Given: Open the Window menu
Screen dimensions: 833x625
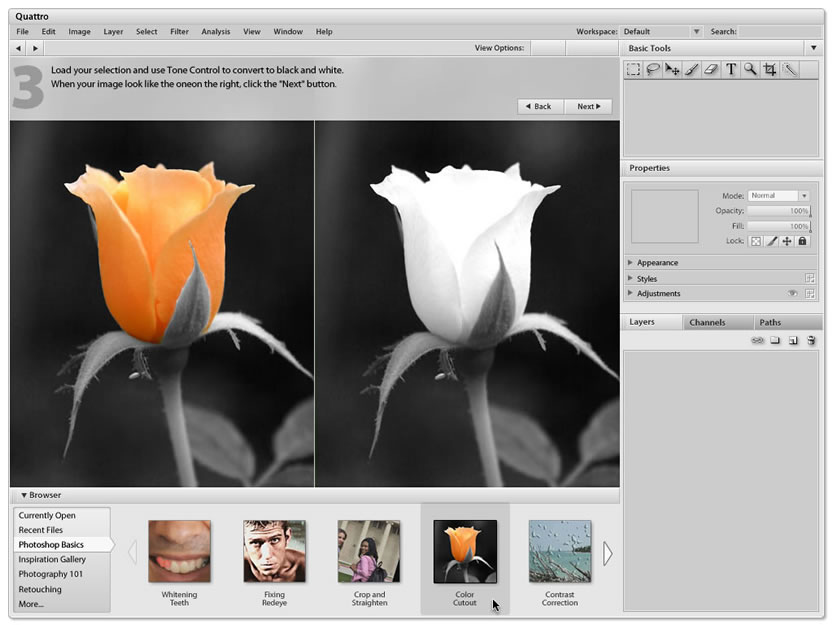Looking at the screenshot, I should pyautogui.click(x=288, y=32).
